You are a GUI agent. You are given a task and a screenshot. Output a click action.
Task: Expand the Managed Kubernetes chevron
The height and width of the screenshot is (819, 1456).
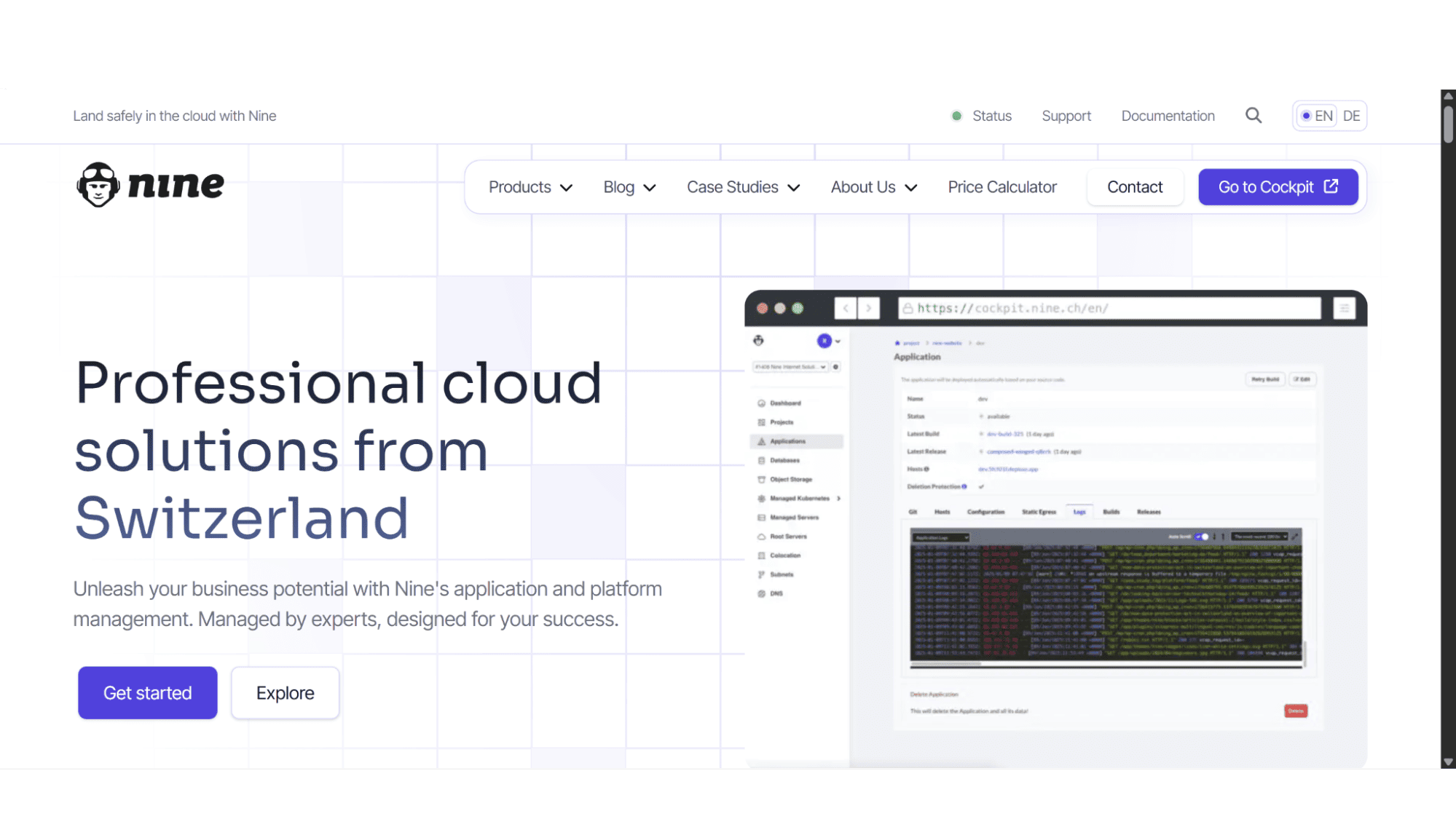click(839, 499)
